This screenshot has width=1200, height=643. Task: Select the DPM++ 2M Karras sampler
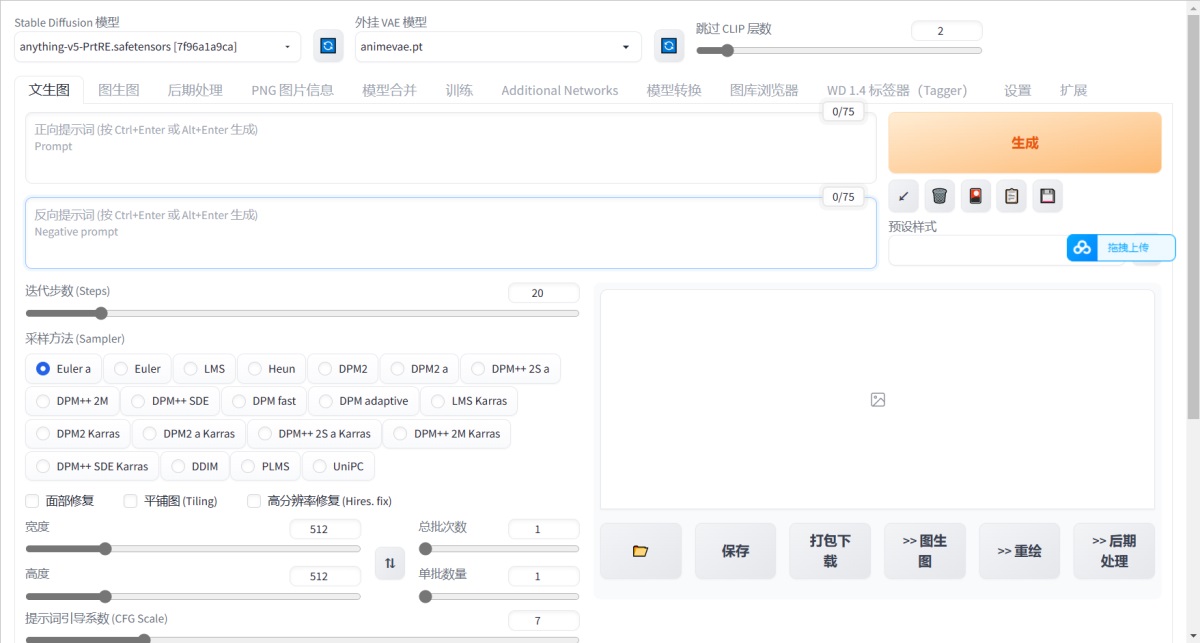point(446,434)
